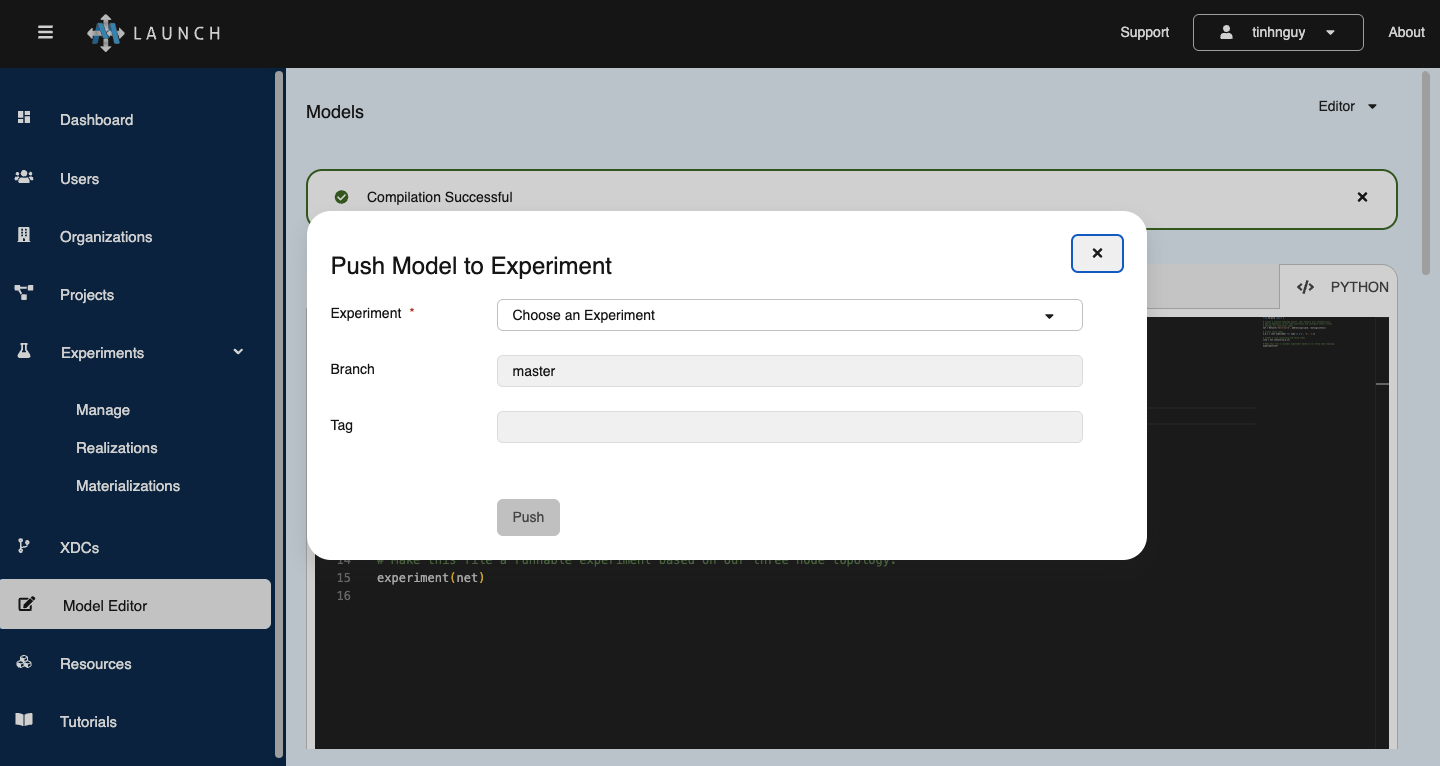1440x766 pixels.
Task: Click the XDCs branch icon
Action: (x=24, y=546)
